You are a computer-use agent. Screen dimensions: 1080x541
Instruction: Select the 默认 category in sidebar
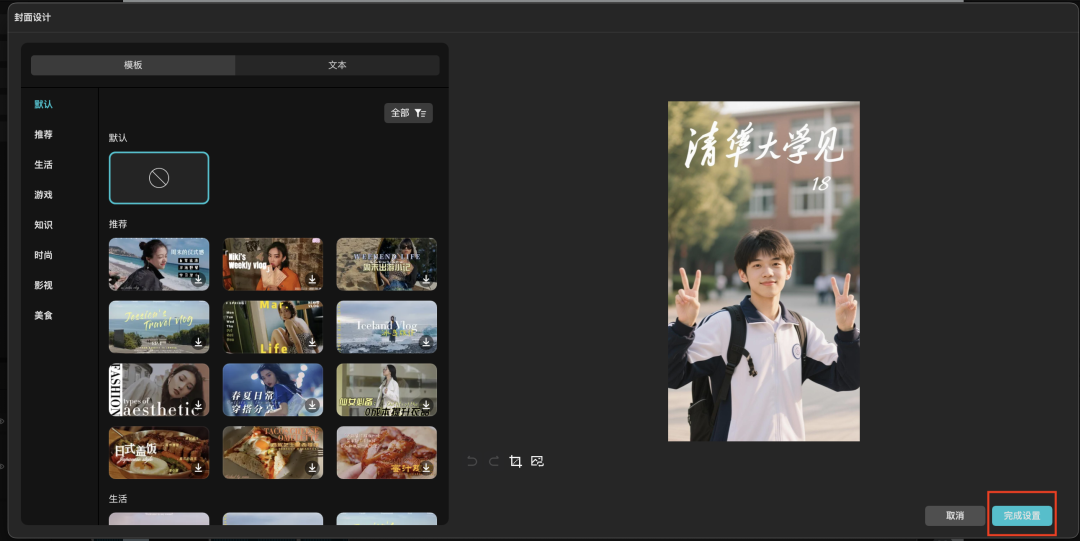tap(43, 104)
